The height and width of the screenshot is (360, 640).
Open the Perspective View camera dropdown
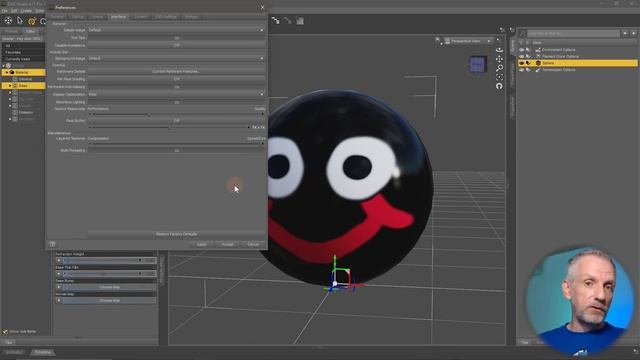click(468, 41)
